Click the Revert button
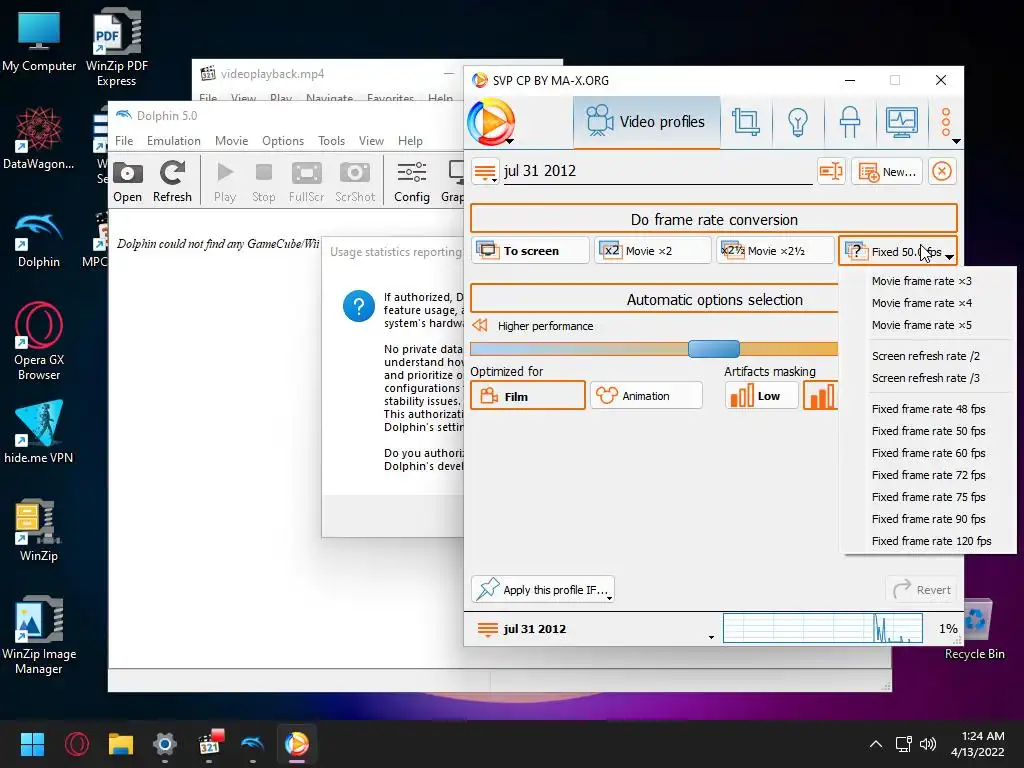The height and width of the screenshot is (768, 1024). (x=921, y=590)
